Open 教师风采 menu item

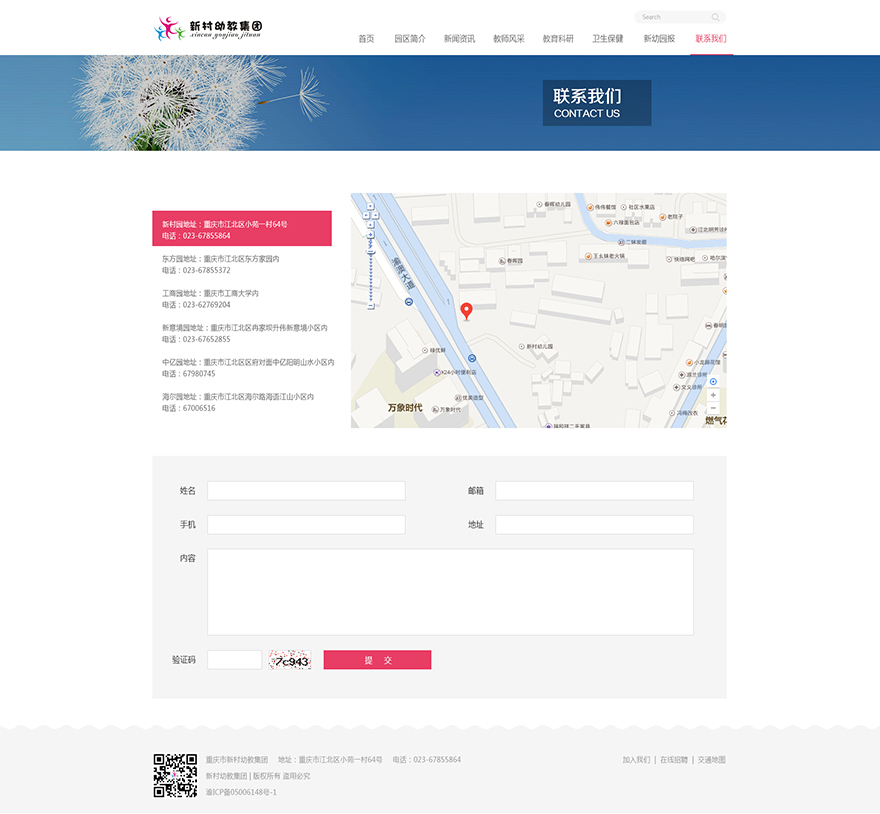tap(508, 39)
